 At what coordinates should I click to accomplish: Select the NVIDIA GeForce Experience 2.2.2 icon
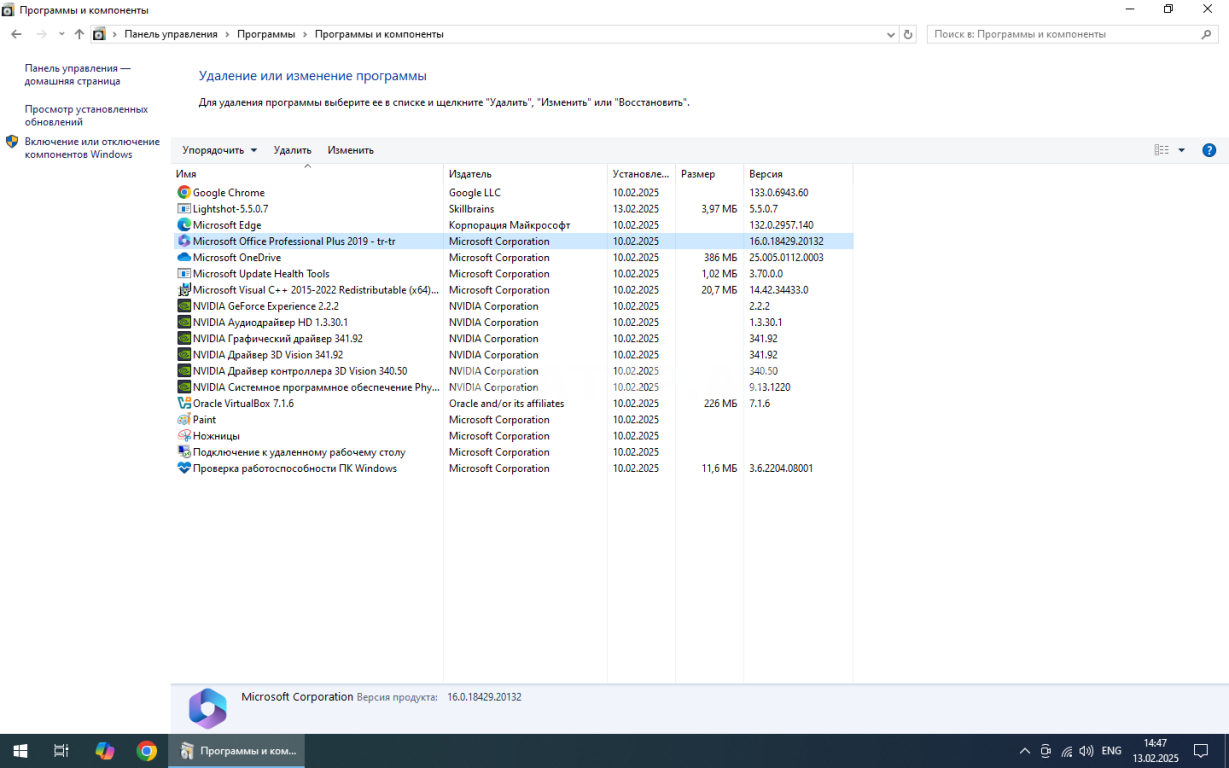[184, 306]
